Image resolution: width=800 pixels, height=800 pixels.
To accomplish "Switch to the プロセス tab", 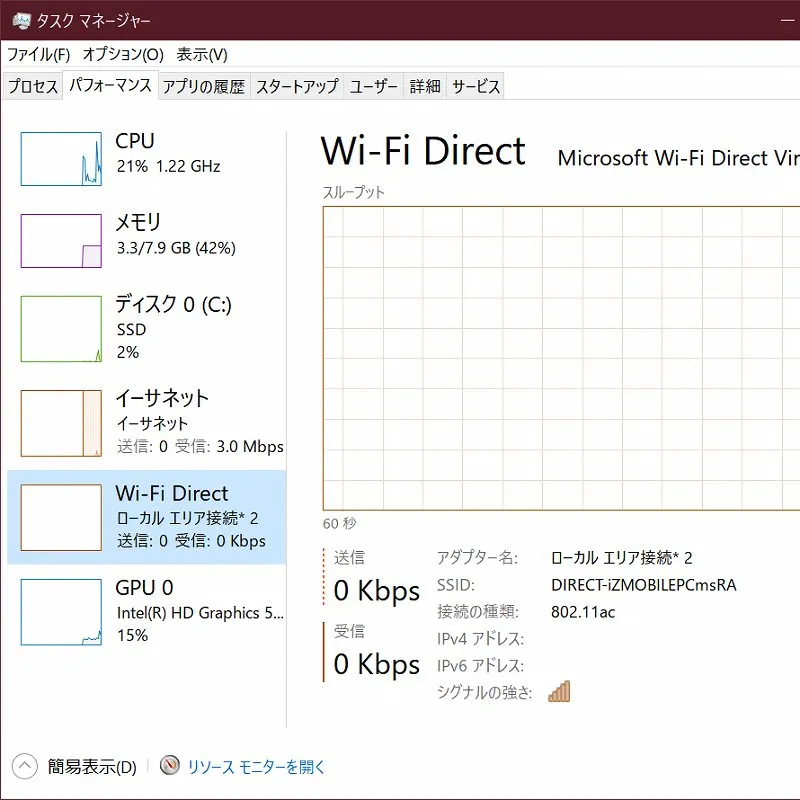I will pos(33,86).
